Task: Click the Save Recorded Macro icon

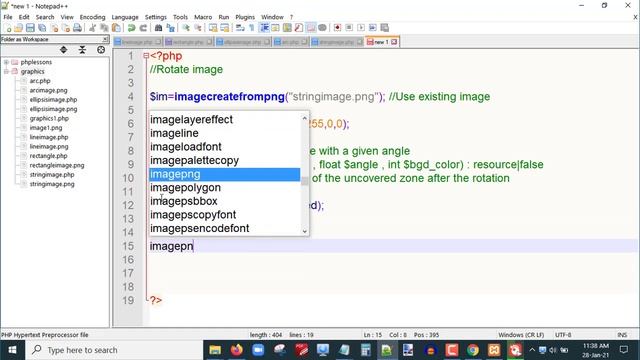Action: tap(384, 28)
